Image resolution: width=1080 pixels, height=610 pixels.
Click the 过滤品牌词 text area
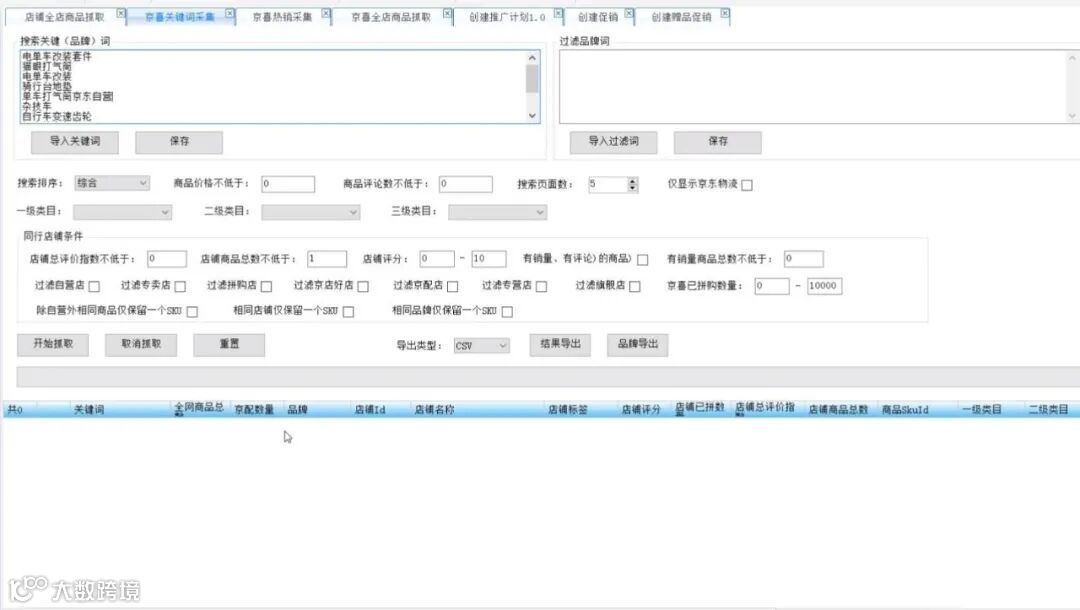click(x=818, y=87)
